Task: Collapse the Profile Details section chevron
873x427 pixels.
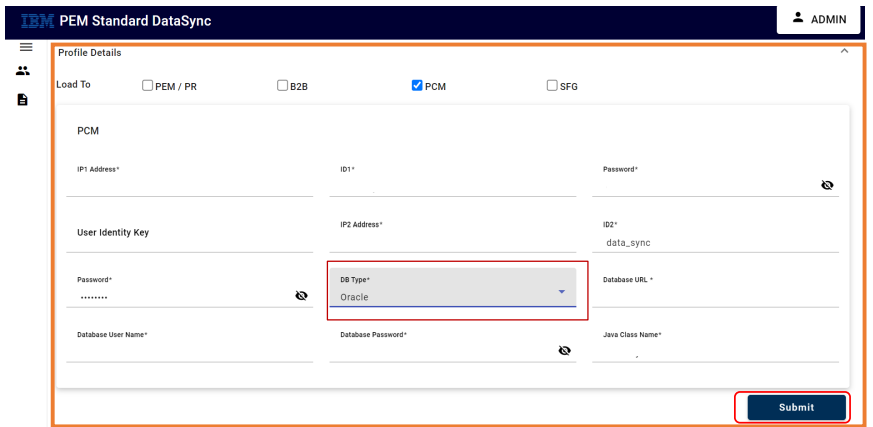Action: [844, 51]
